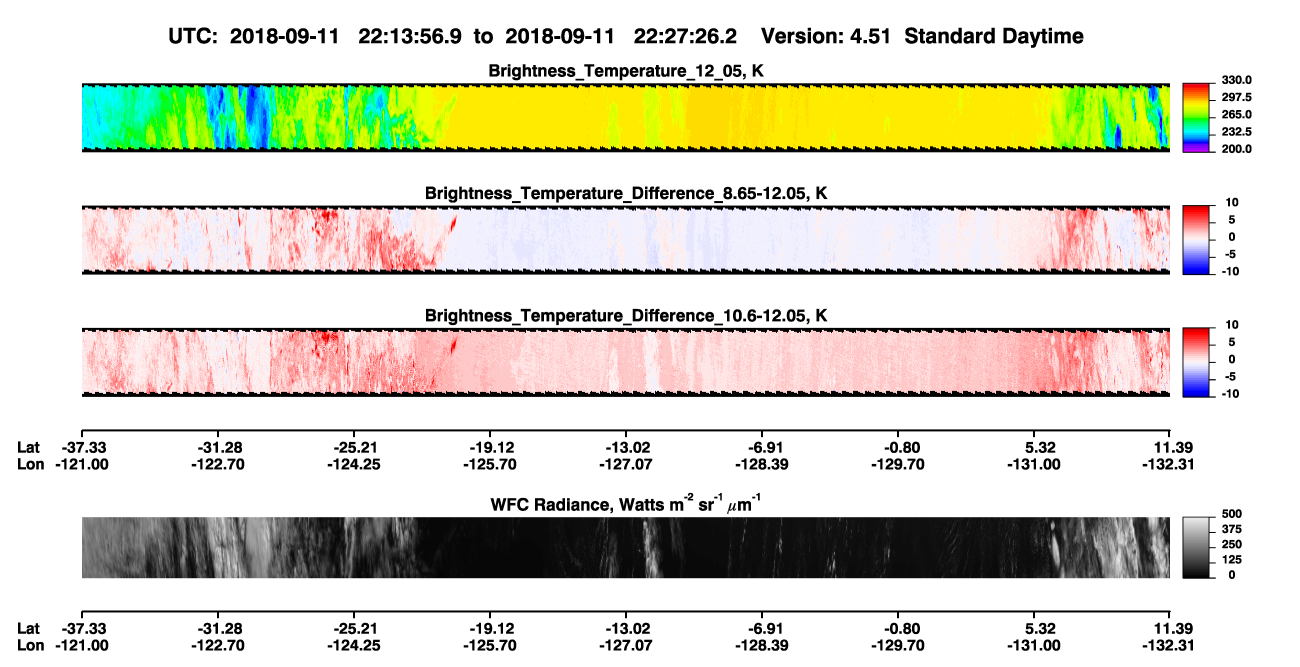Click longitude -127.07 on the axis under the WFC strip
Screen dimensions: 1300x667
pos(625,645)
